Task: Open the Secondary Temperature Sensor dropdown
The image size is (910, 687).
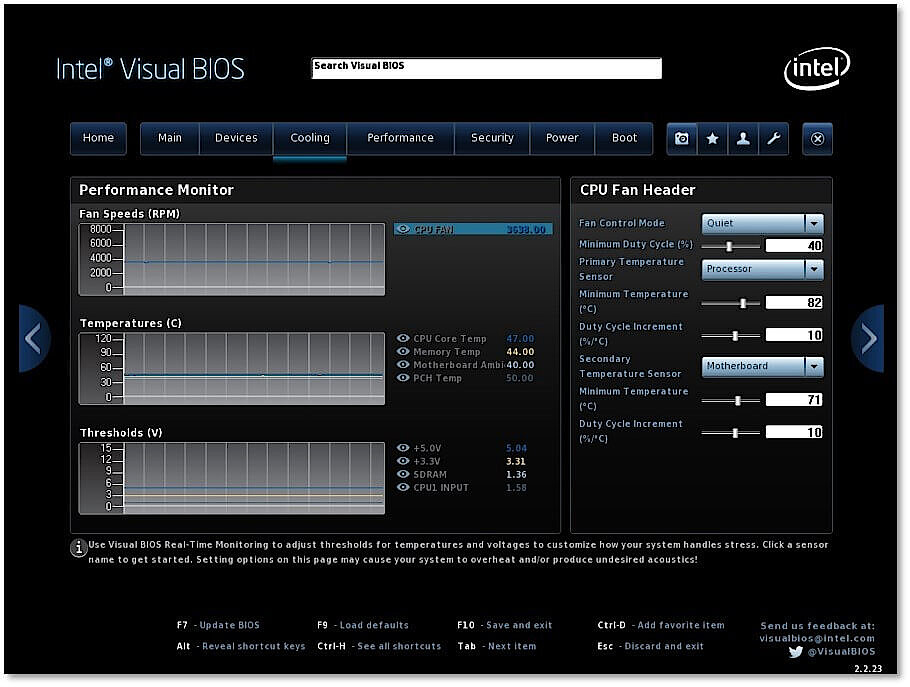Action: click(x=814, y=366)
